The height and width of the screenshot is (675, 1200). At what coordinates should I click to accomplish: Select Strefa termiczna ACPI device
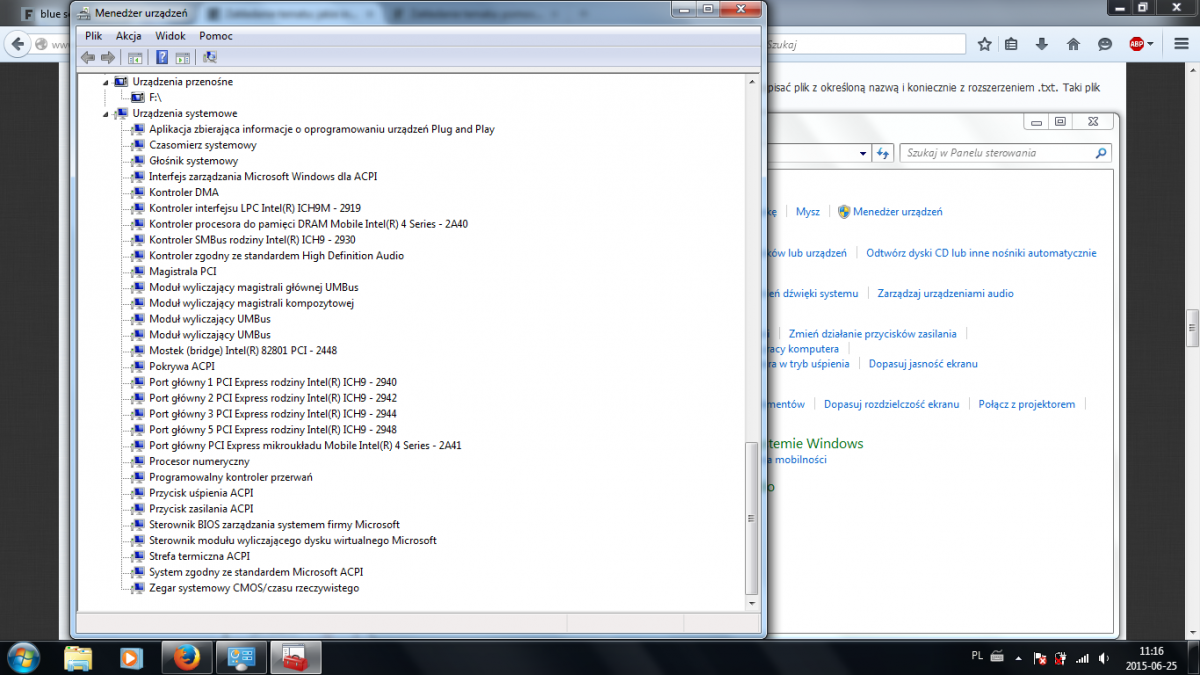(x=200, y=556)
